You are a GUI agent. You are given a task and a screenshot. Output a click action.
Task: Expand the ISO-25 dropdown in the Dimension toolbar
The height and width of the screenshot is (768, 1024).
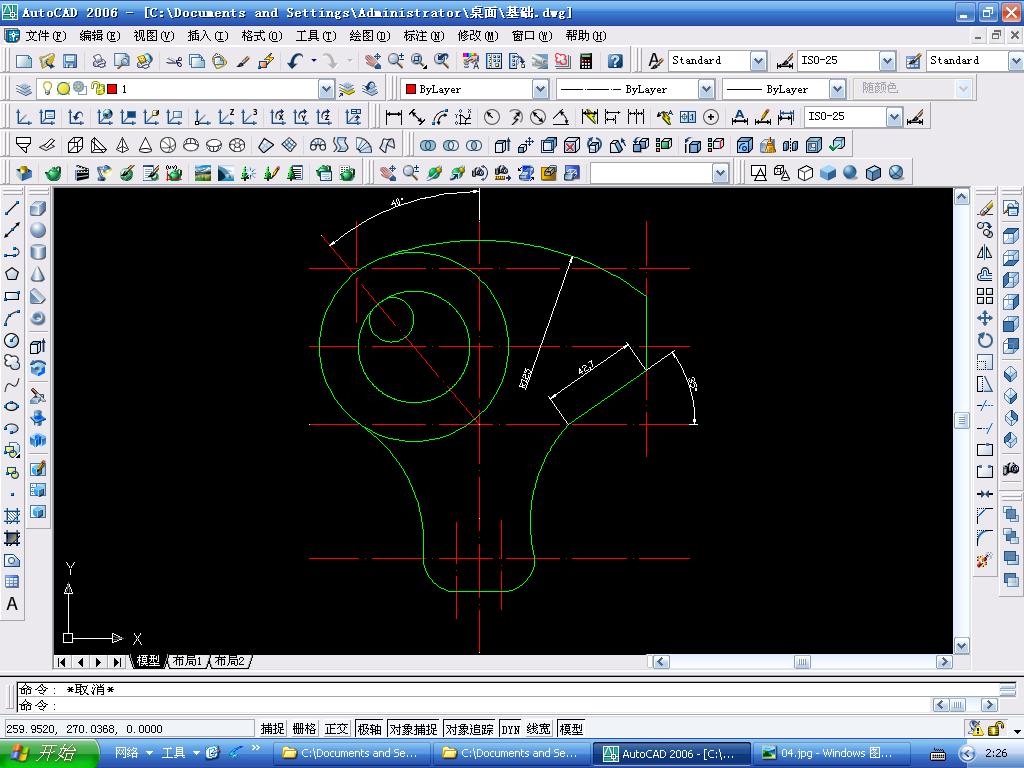coord(894,117)
